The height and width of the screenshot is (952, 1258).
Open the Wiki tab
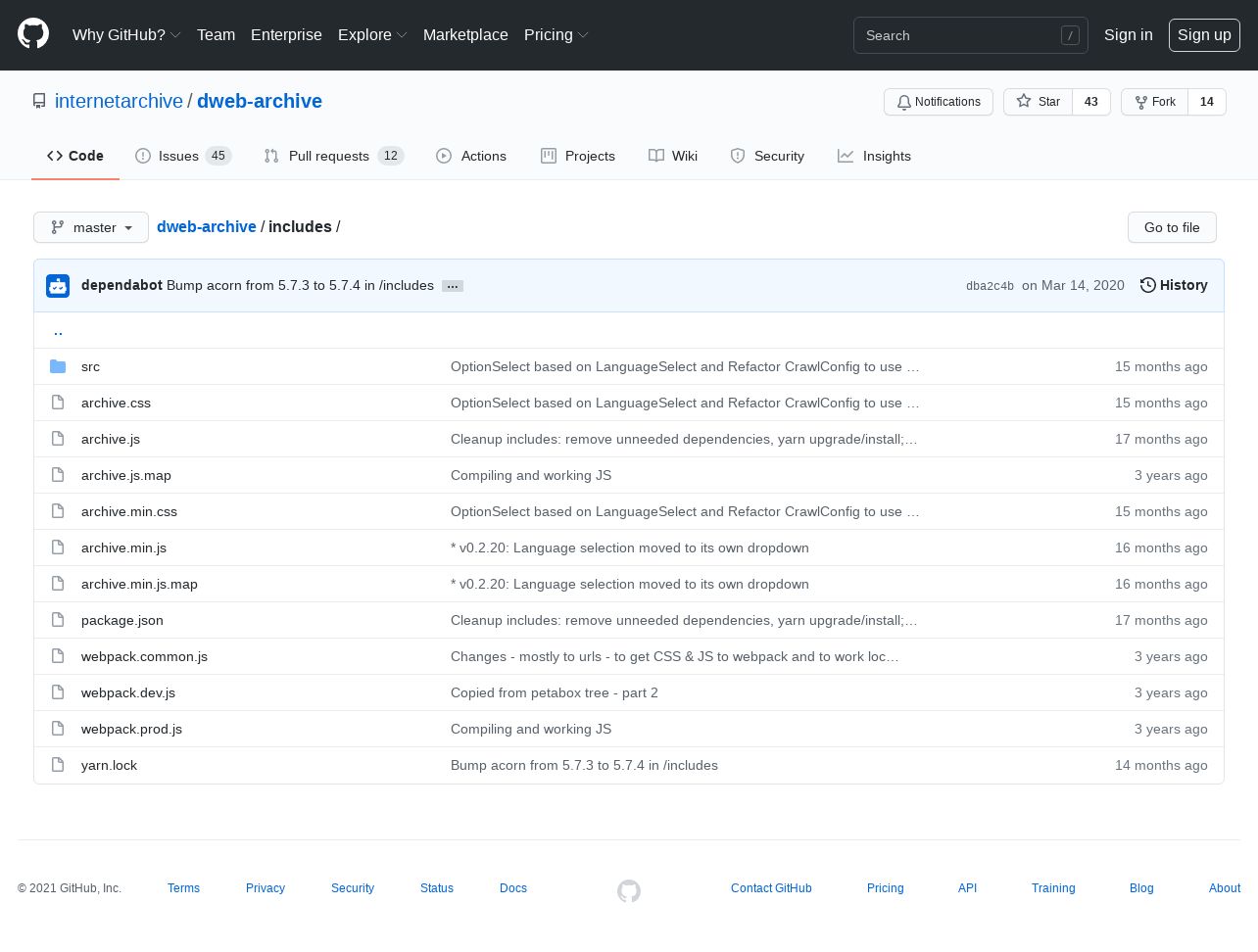pyautogui.click(x=673, y=156)
